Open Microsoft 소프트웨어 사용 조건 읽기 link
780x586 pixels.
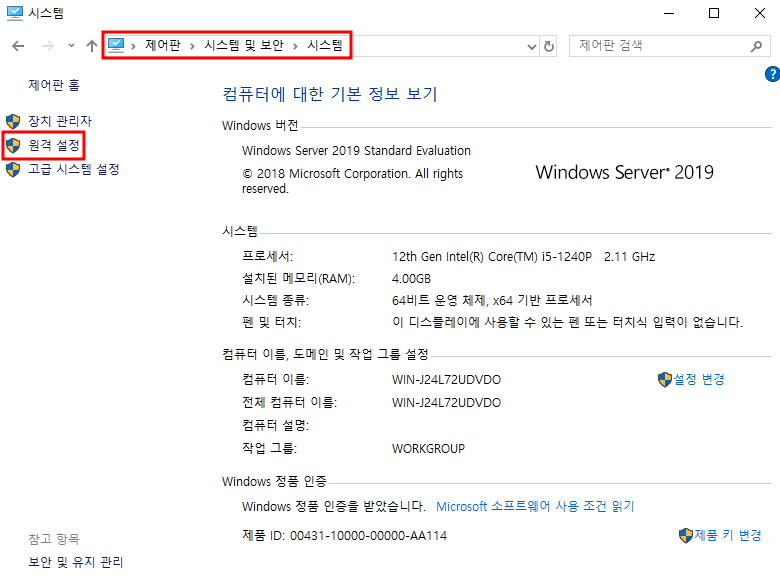pyautogui.click(x=535, y=506)
